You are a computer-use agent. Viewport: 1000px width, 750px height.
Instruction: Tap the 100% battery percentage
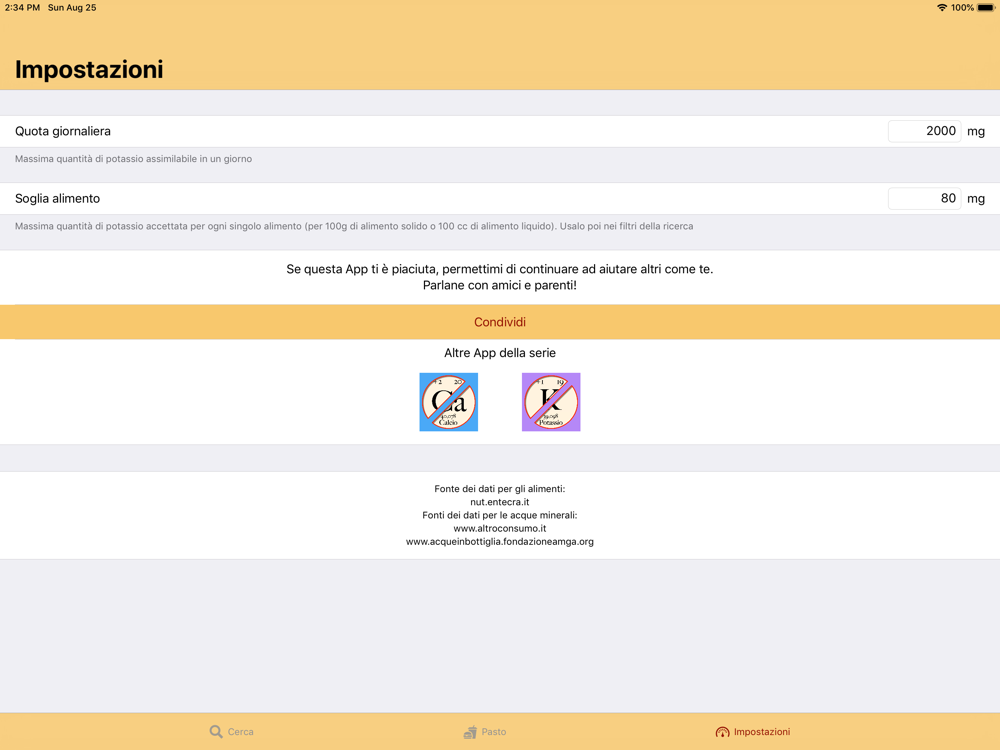(x=962, y=8)
